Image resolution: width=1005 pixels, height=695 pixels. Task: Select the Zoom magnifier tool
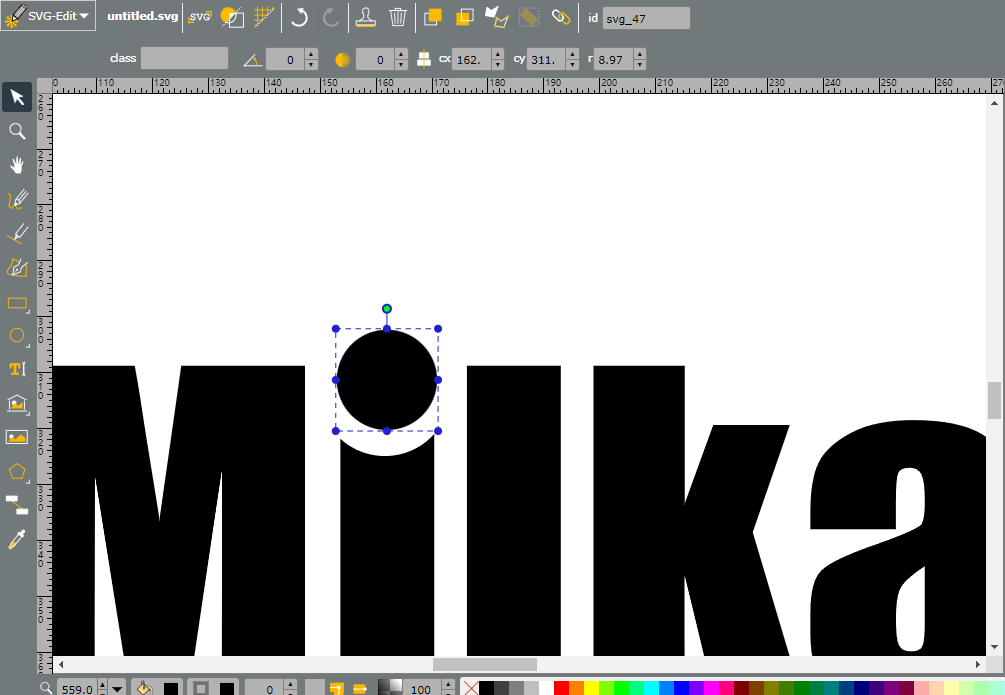click(17, 131)
